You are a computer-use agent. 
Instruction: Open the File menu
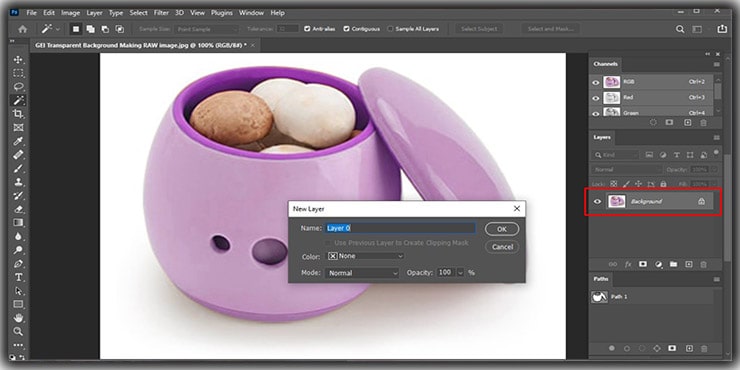(x=32, y=13)
